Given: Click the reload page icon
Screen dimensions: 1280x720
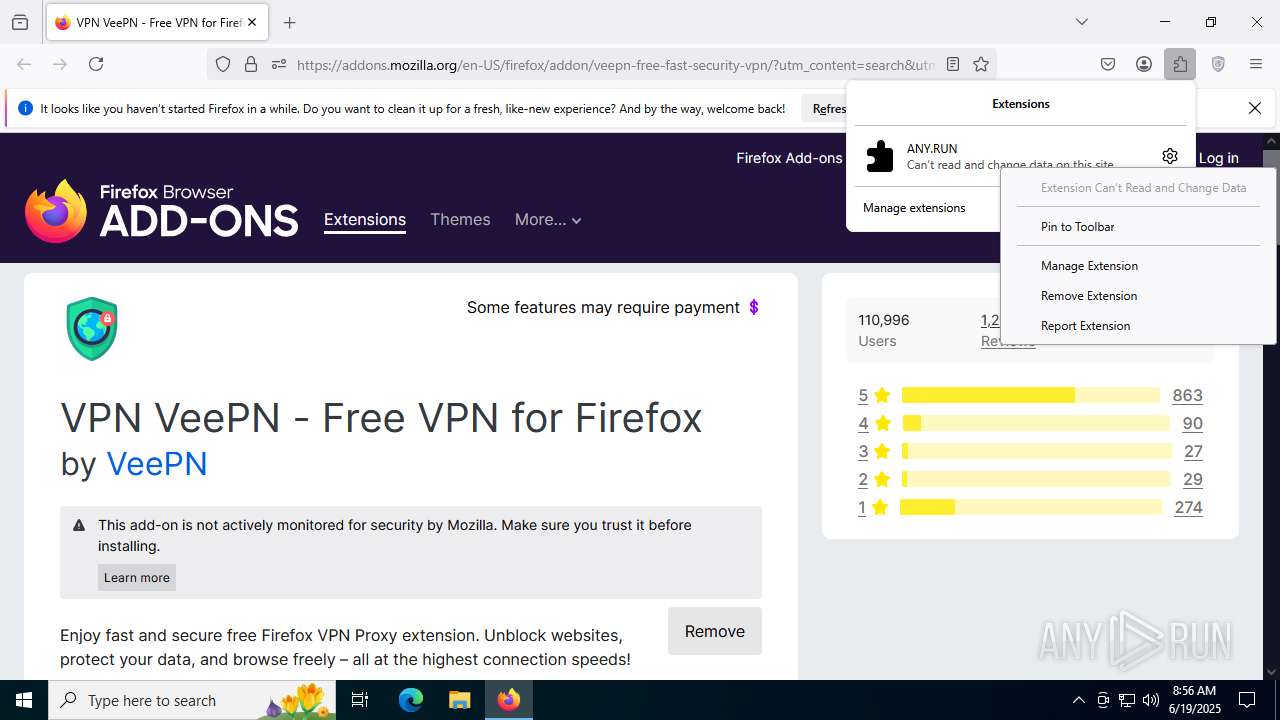Looking at the screenshot, I should (x=96, y=64).
